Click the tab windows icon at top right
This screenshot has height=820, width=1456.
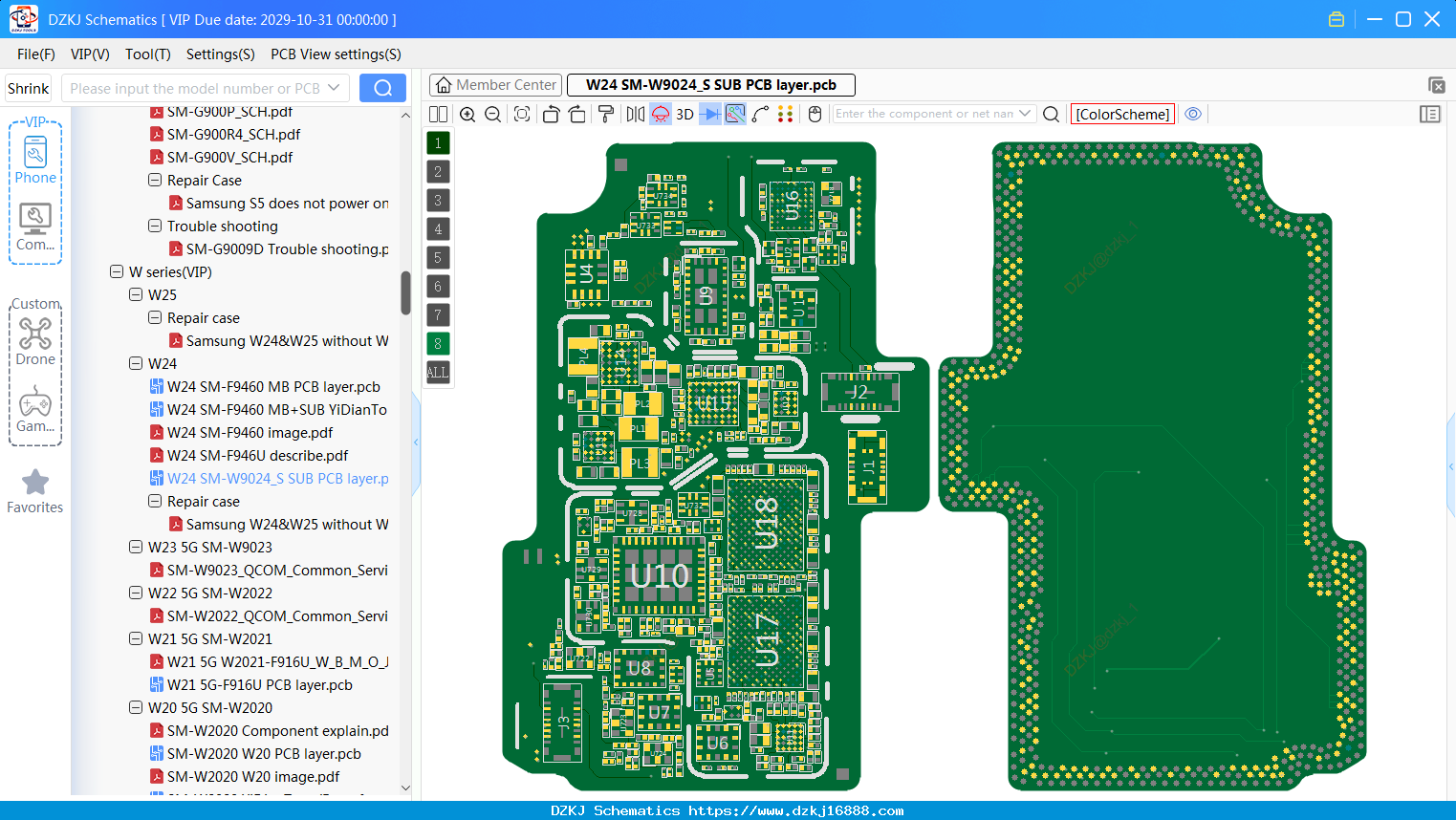pyautogui.click(x=1436, y=85)
